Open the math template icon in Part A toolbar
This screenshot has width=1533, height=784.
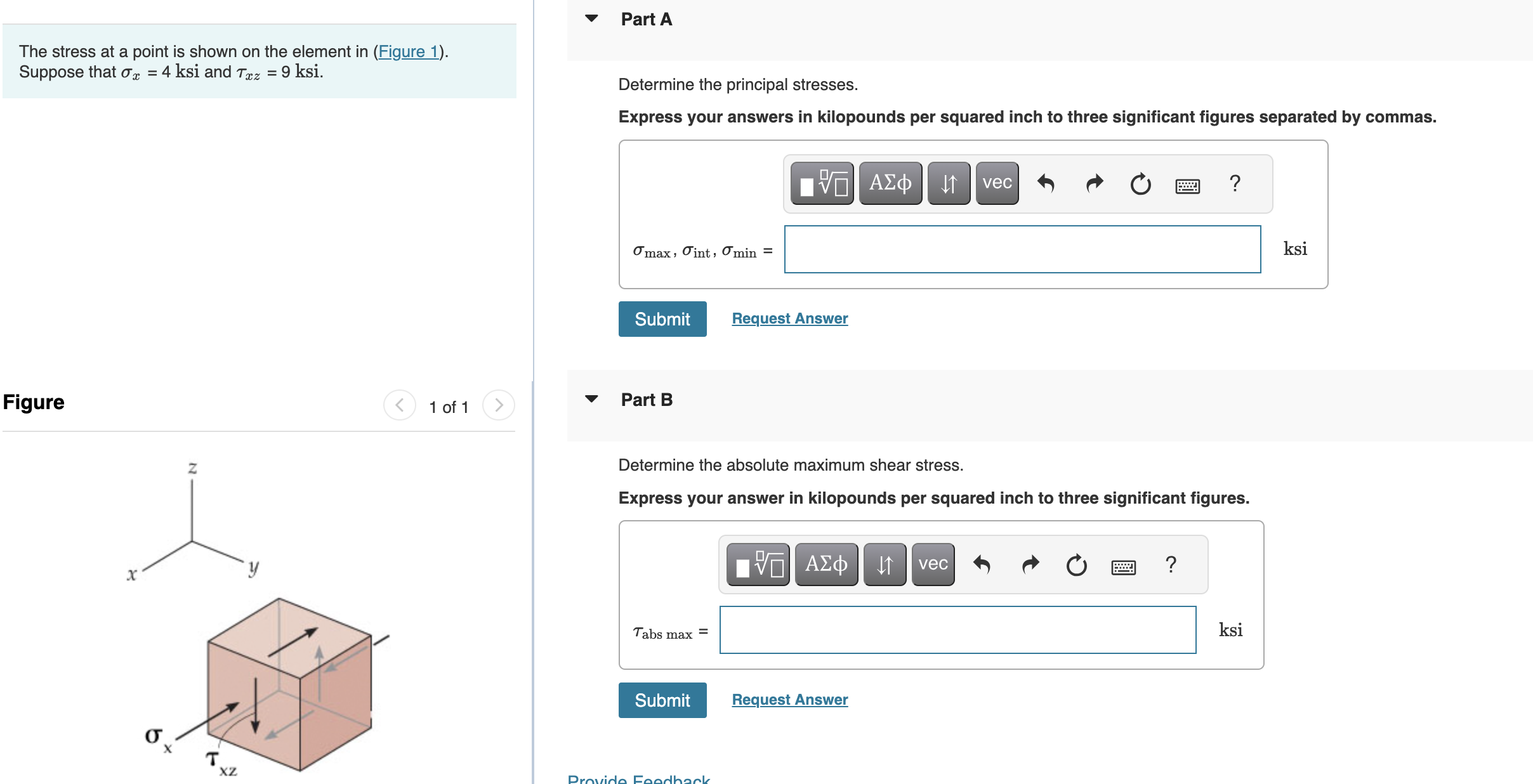pyautogui.click(x=822, y=183)
